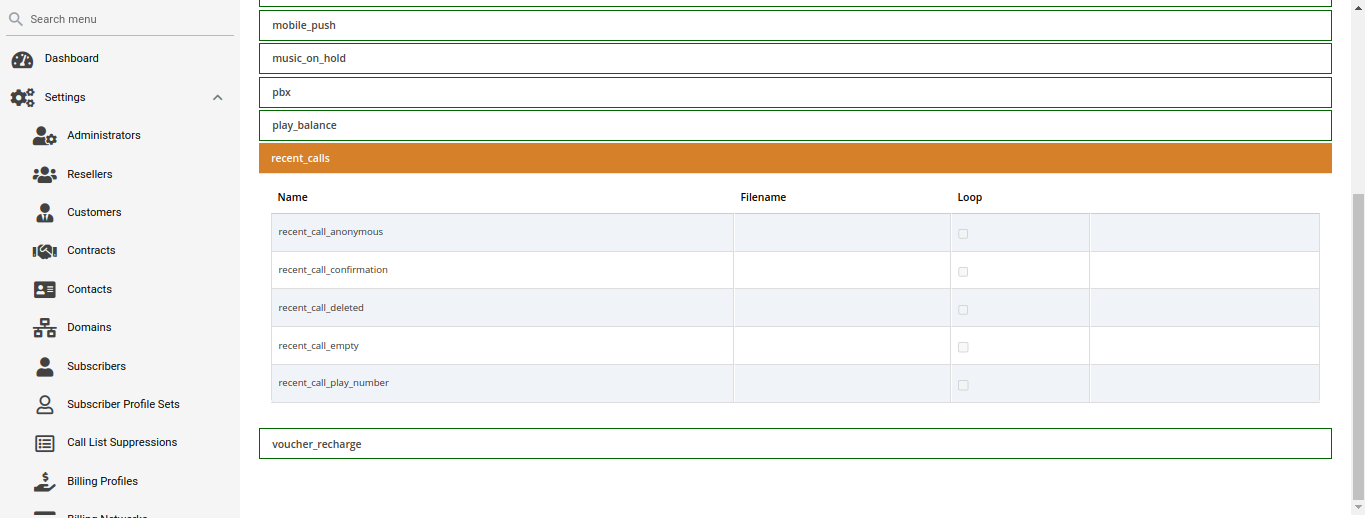This screenshot has height=518, width=1365.
Task: Click the Dashboard gauge icon
Action: (22, 59)
